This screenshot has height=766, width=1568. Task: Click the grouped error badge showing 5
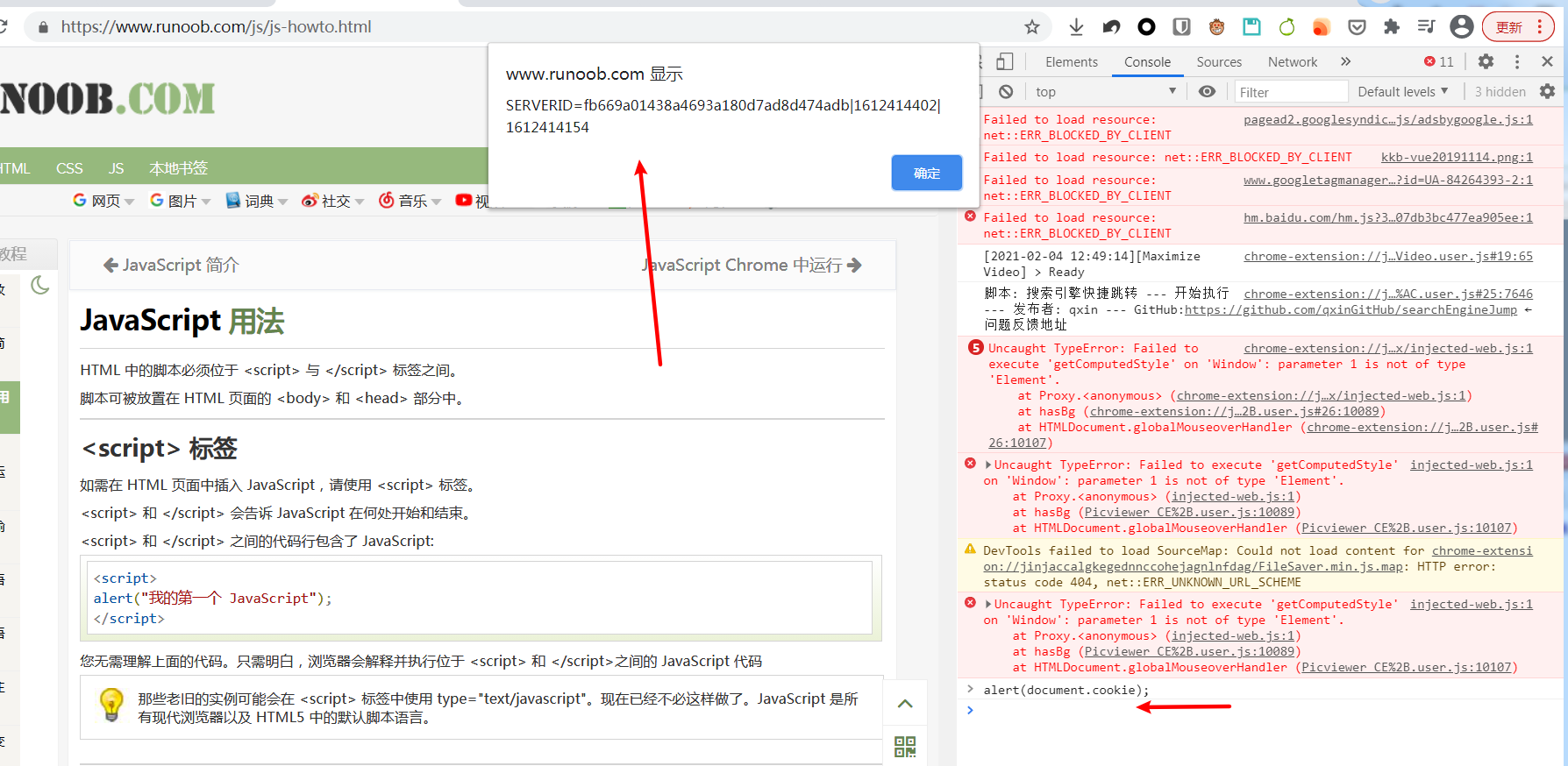tap(975, 348)
